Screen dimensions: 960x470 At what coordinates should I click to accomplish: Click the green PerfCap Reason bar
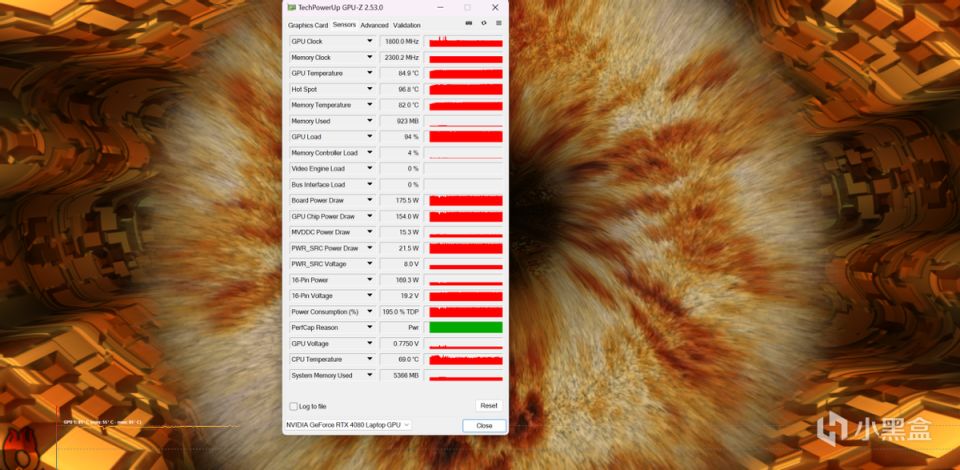tap(466, 327)
